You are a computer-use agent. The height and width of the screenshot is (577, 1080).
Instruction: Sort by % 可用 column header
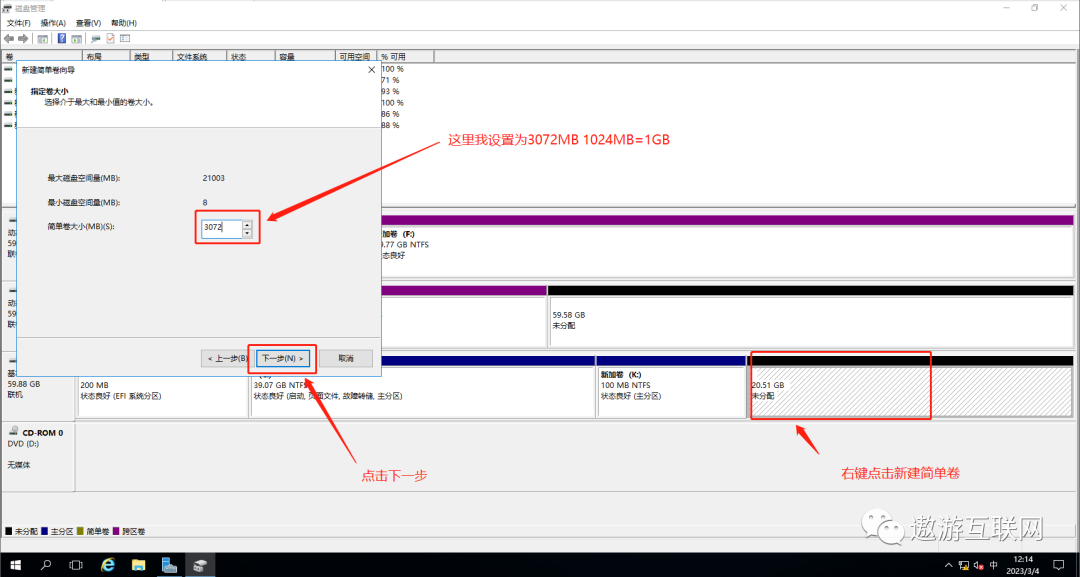point(406,56)
